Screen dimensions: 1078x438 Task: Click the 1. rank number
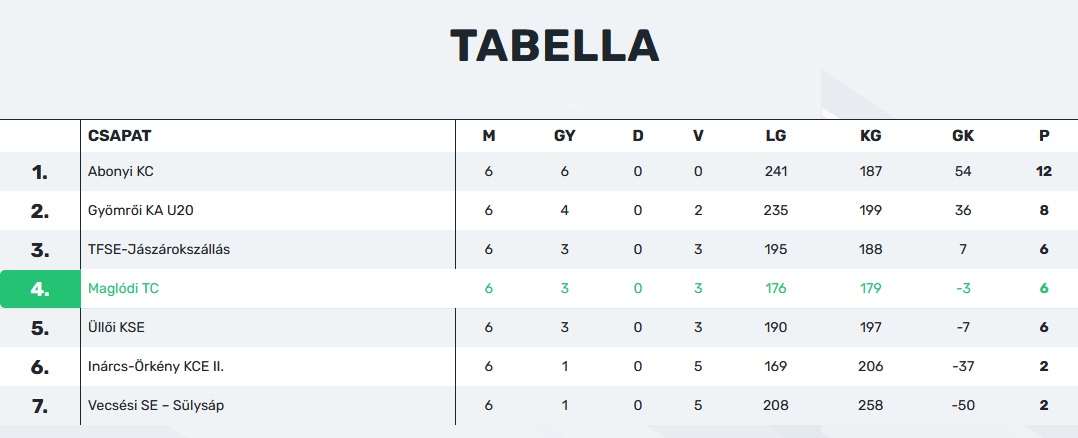click(40, 172)
